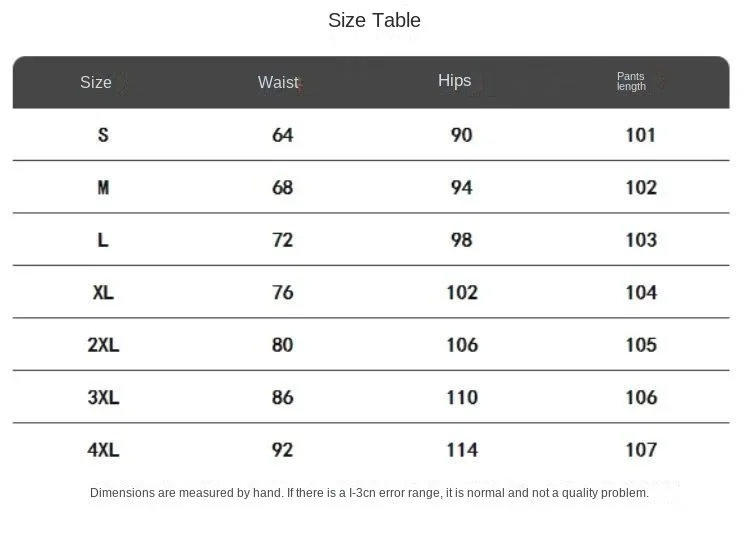Click hips value 106 in 2XL row

[x=462, y=345]
